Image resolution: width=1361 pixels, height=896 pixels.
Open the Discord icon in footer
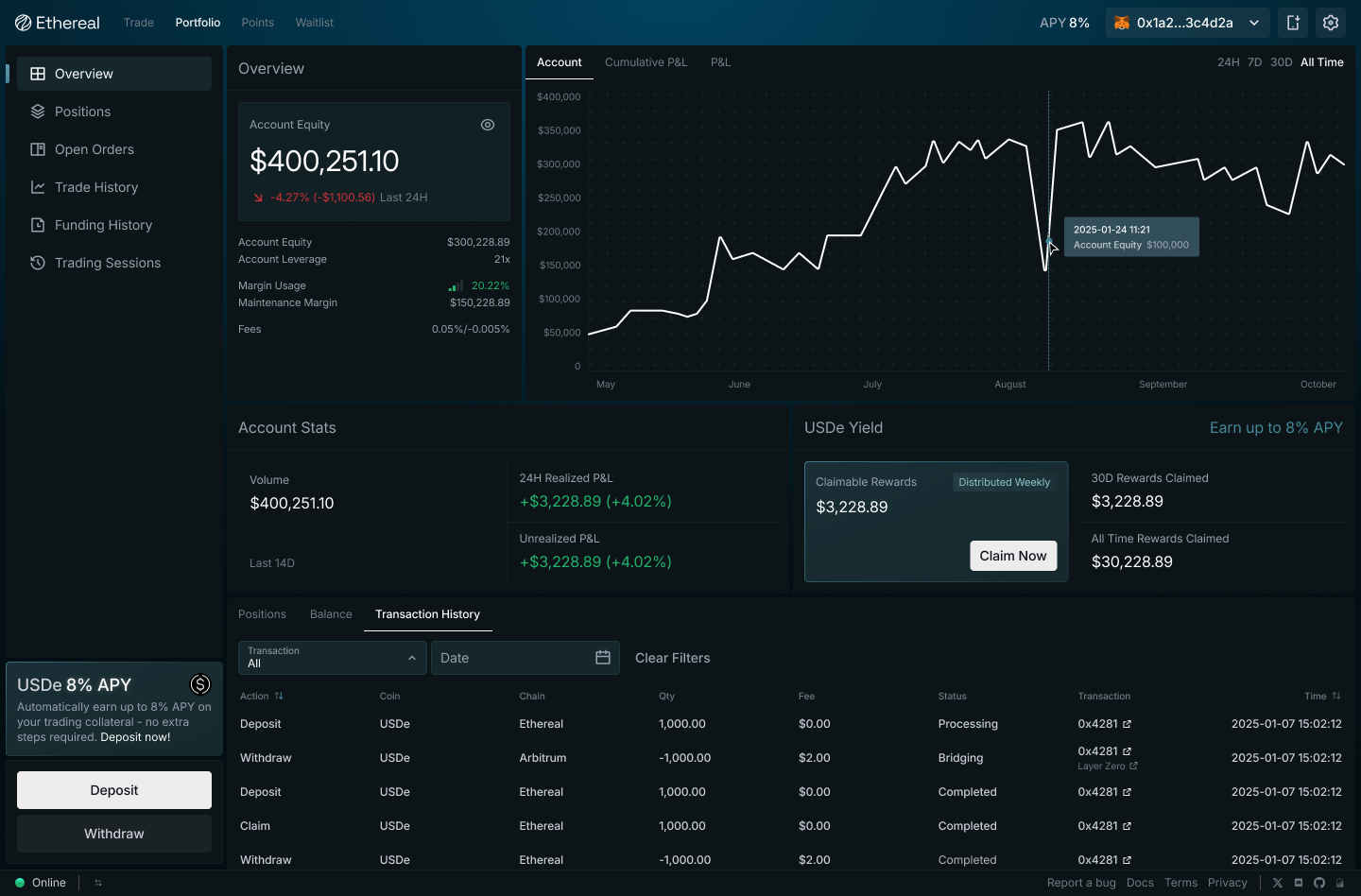(1299, 883)
